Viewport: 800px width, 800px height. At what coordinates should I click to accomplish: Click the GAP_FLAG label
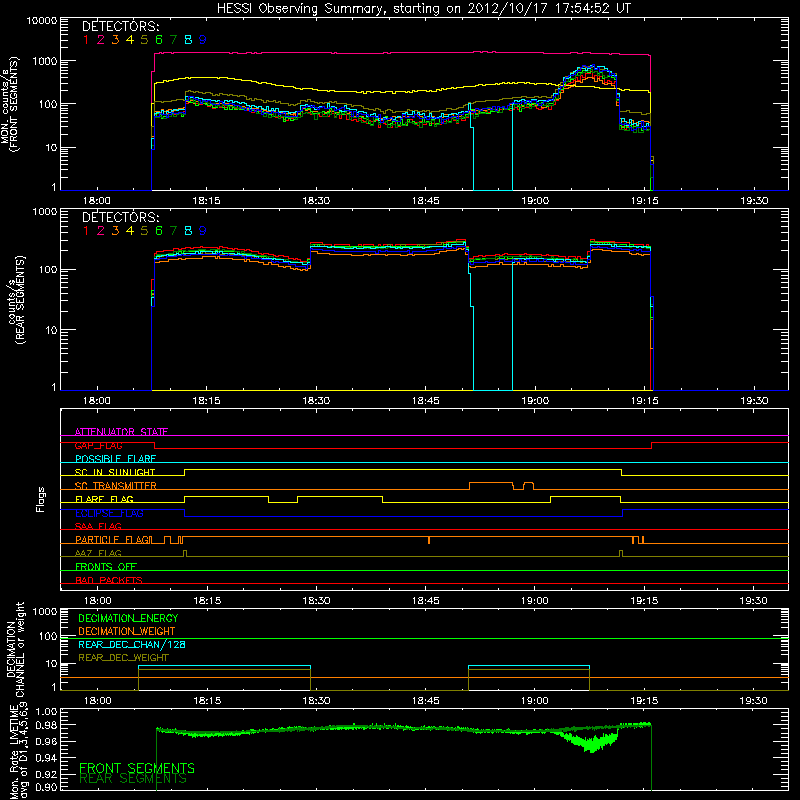click(98, 445)
